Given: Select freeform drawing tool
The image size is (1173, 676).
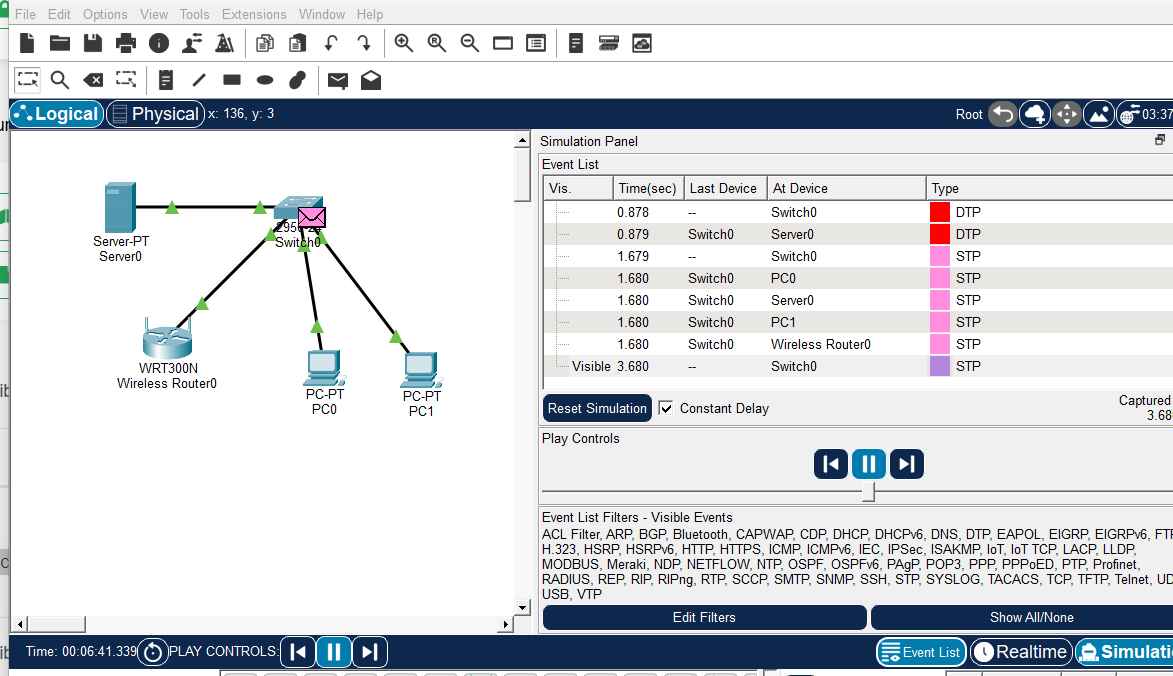Looking at the screenshot, I should click(298, 80).
